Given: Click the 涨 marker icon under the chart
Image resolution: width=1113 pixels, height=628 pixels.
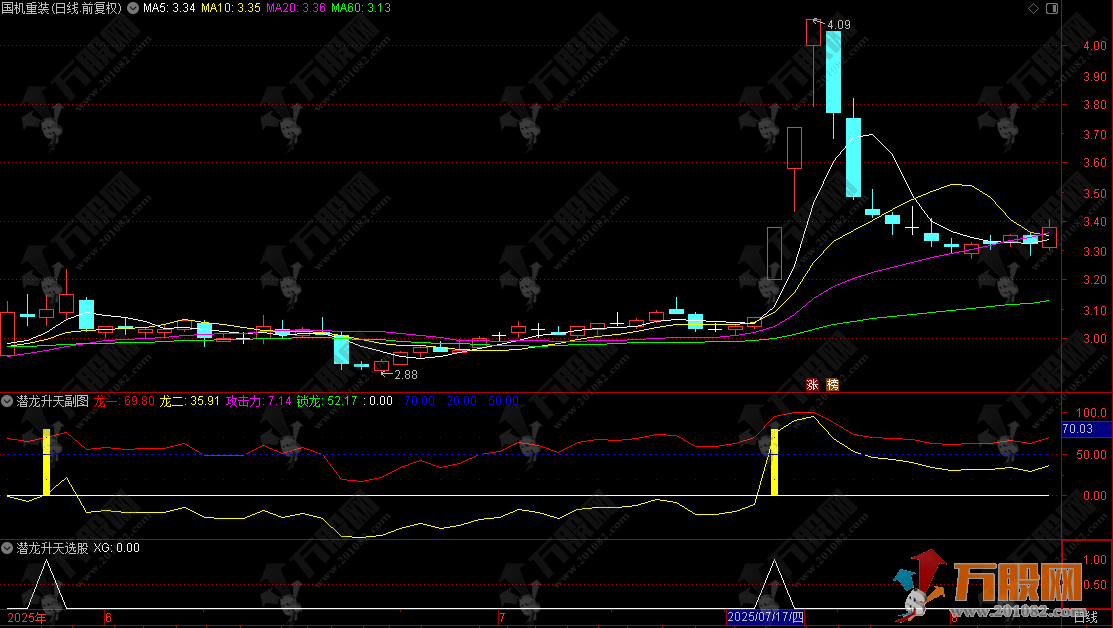Looking at the screenshot, I should point(813,385).
